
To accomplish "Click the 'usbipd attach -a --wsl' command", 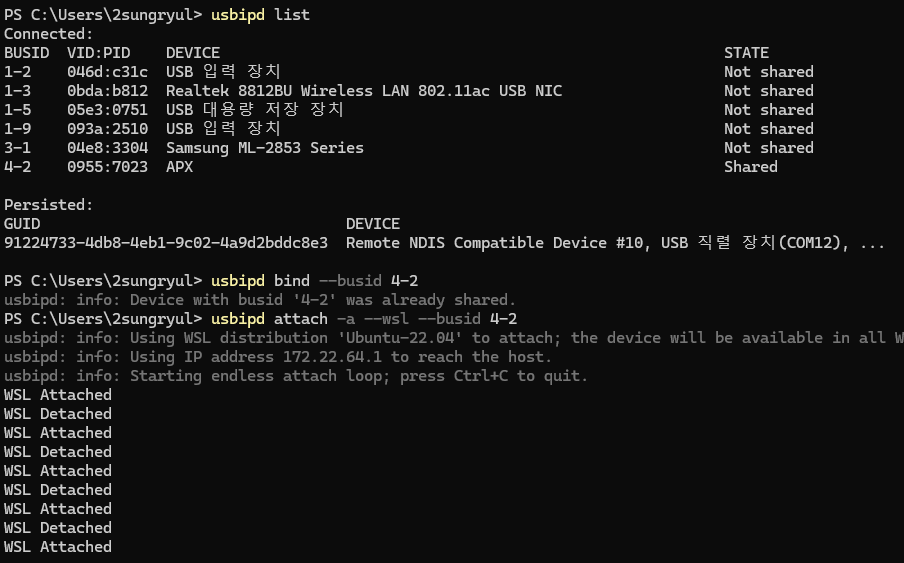I will pos(364,319).
